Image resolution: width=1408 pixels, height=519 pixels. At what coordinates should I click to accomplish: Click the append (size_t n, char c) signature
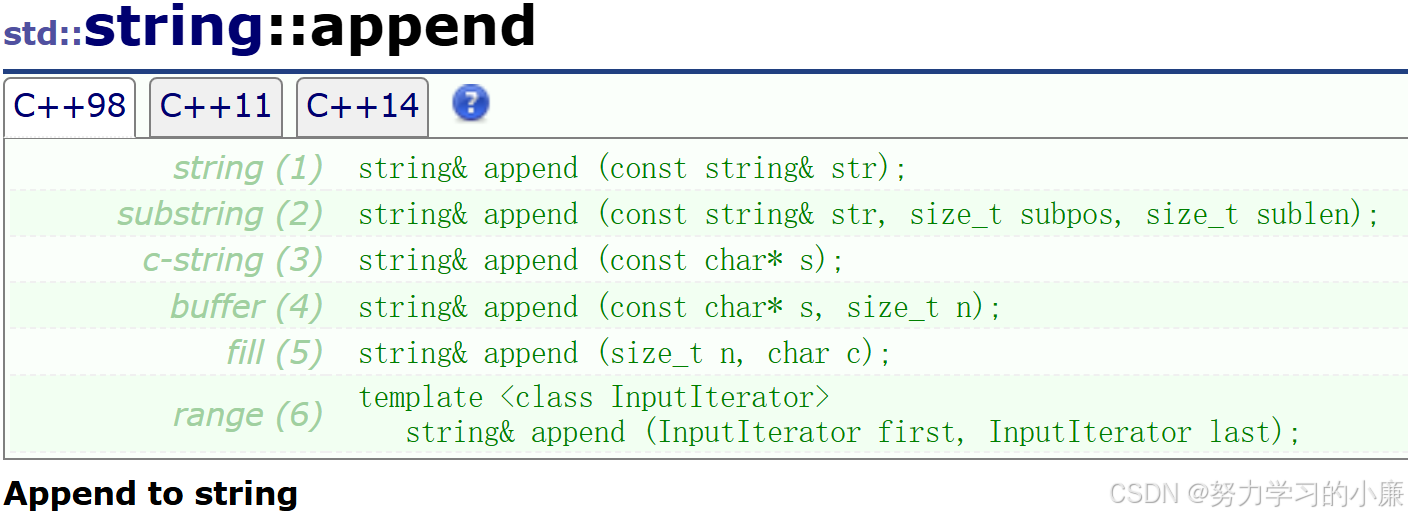tap(625, 353)
